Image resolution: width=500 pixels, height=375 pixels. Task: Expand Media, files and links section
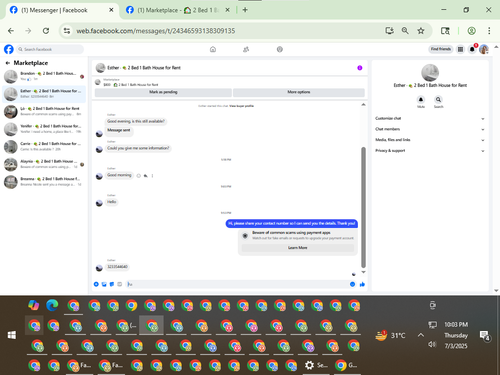429,140
